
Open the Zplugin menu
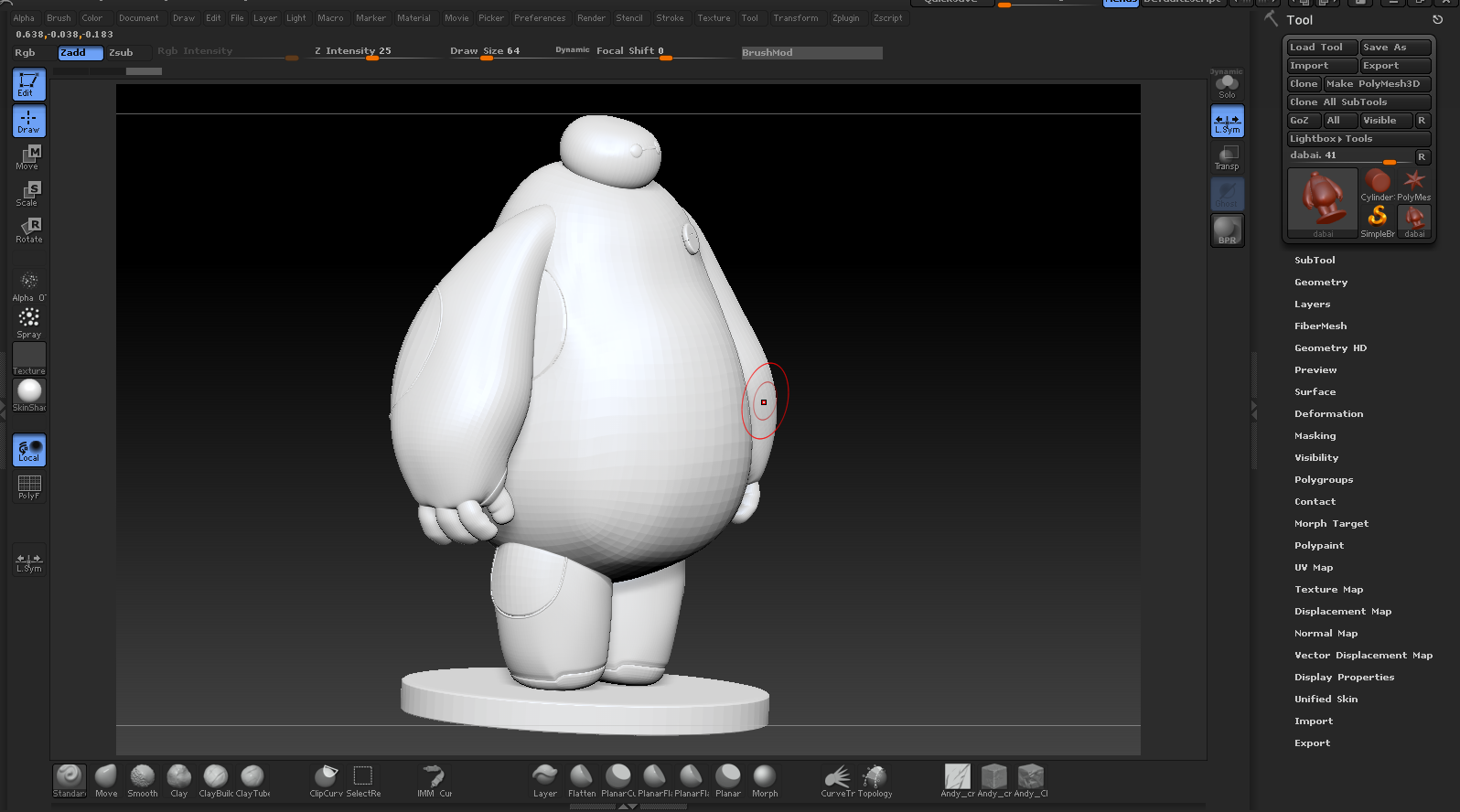tap(845, 18)
